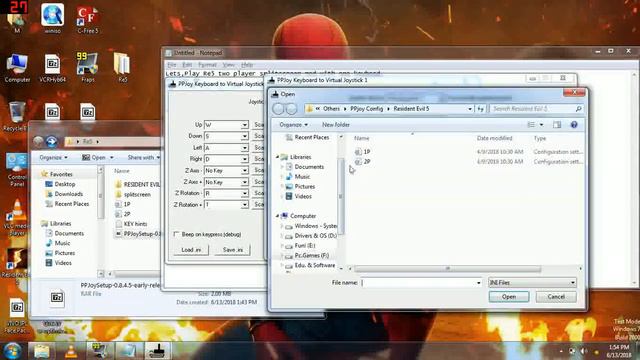Image resolution: width=640 pixels, height=360 pixels.
Task: Sort by Date modified column header
Action: tap(494, 138)
